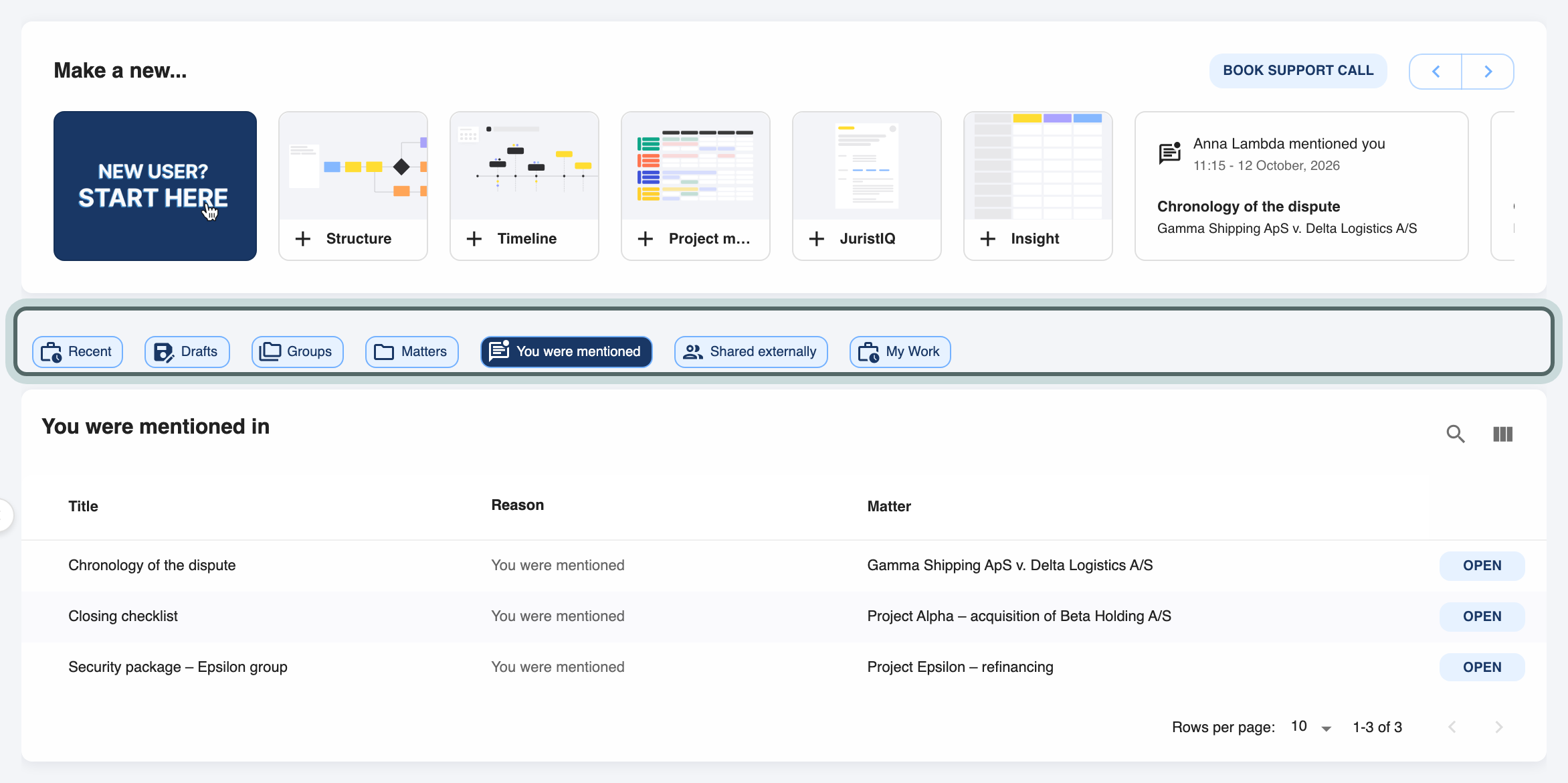Select the Structure diagram thumbnail
Viewport: 1568px width, 783px height.
tap(353, 166)
